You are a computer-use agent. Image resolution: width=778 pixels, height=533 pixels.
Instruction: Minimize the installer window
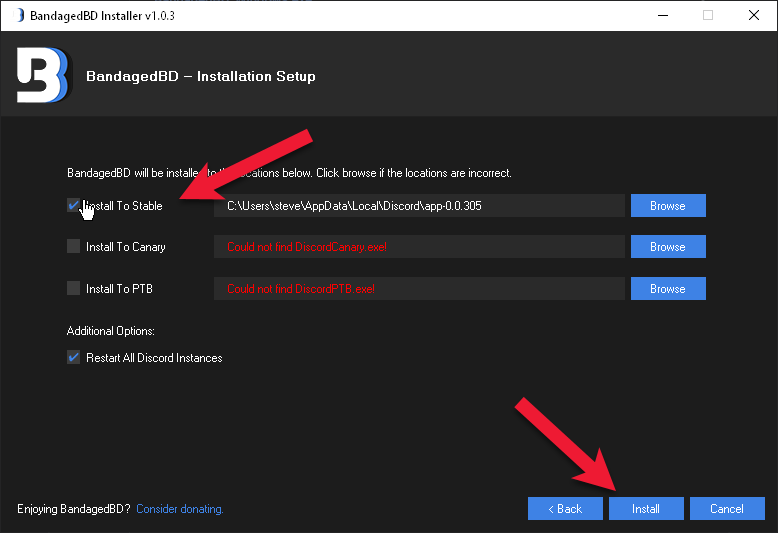[x=662, y=15]
